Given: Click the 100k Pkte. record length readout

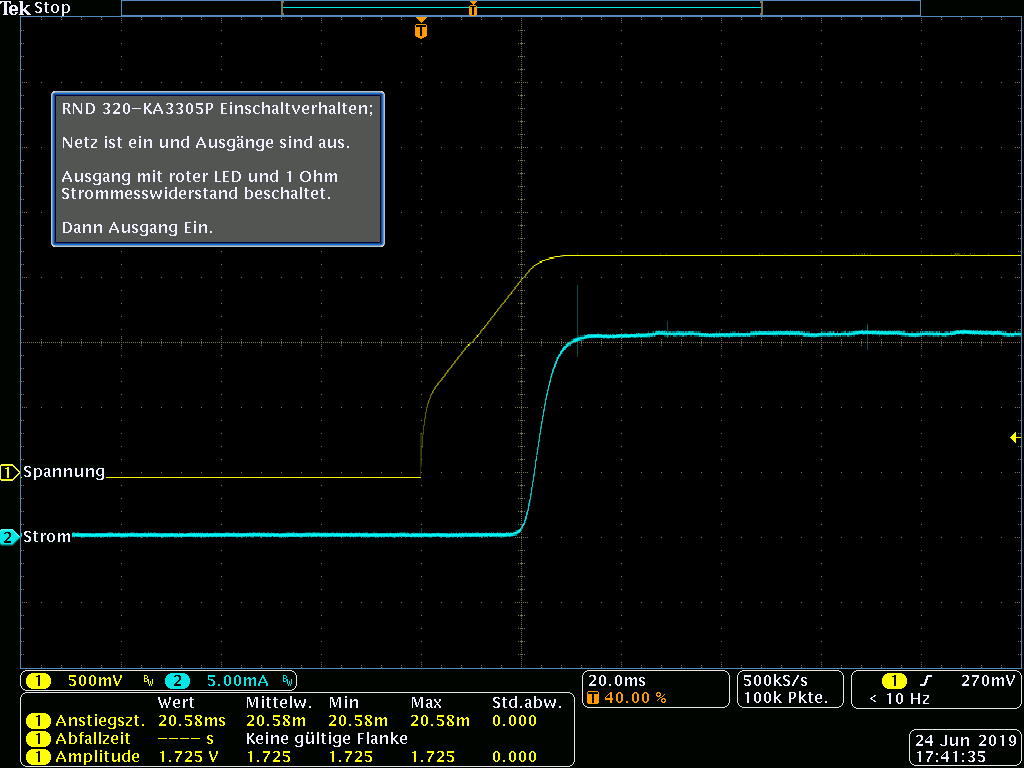Looking at the screenshot, I should click(785, 697).
